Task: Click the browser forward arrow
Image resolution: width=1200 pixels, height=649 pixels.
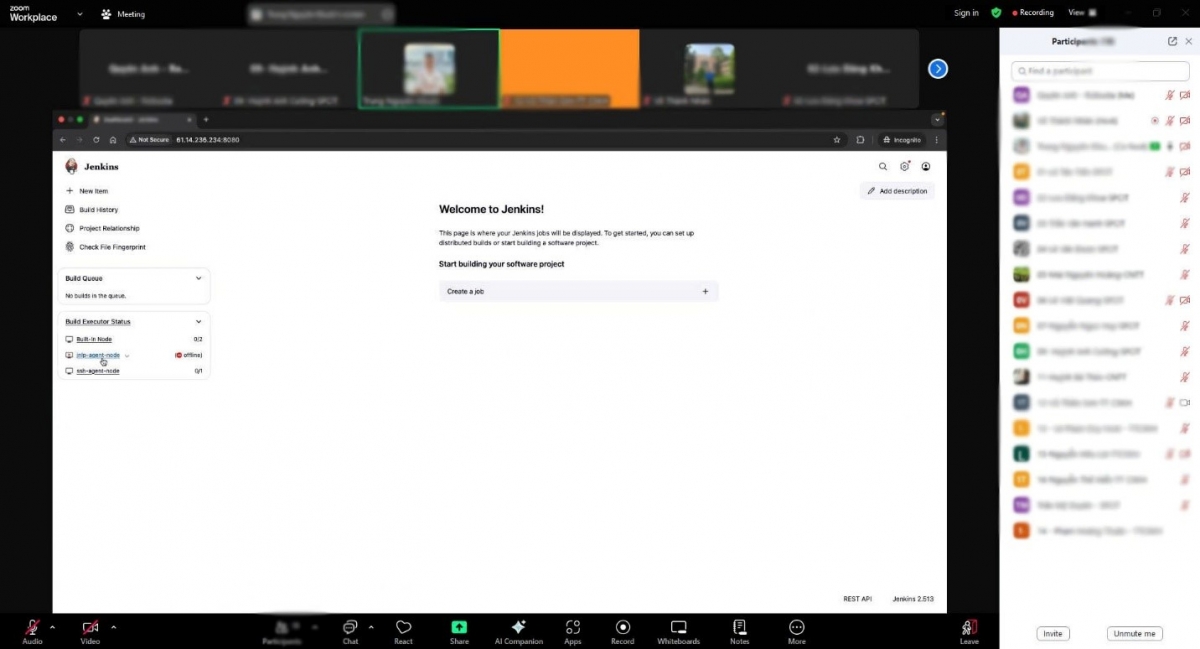Action: [79, 140]
